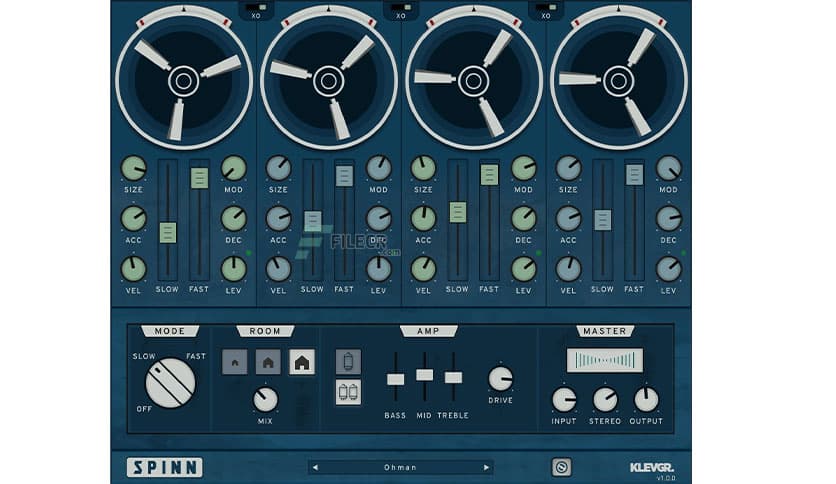Click the OFF label on the mode switch
The image size is (836, 484).
[144, 409]
